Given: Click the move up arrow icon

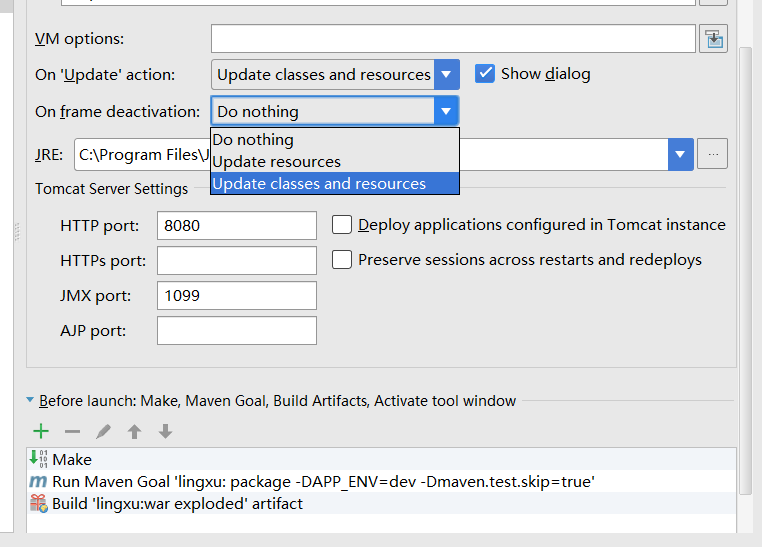Looking at the screenshot, I should [134, 432].
